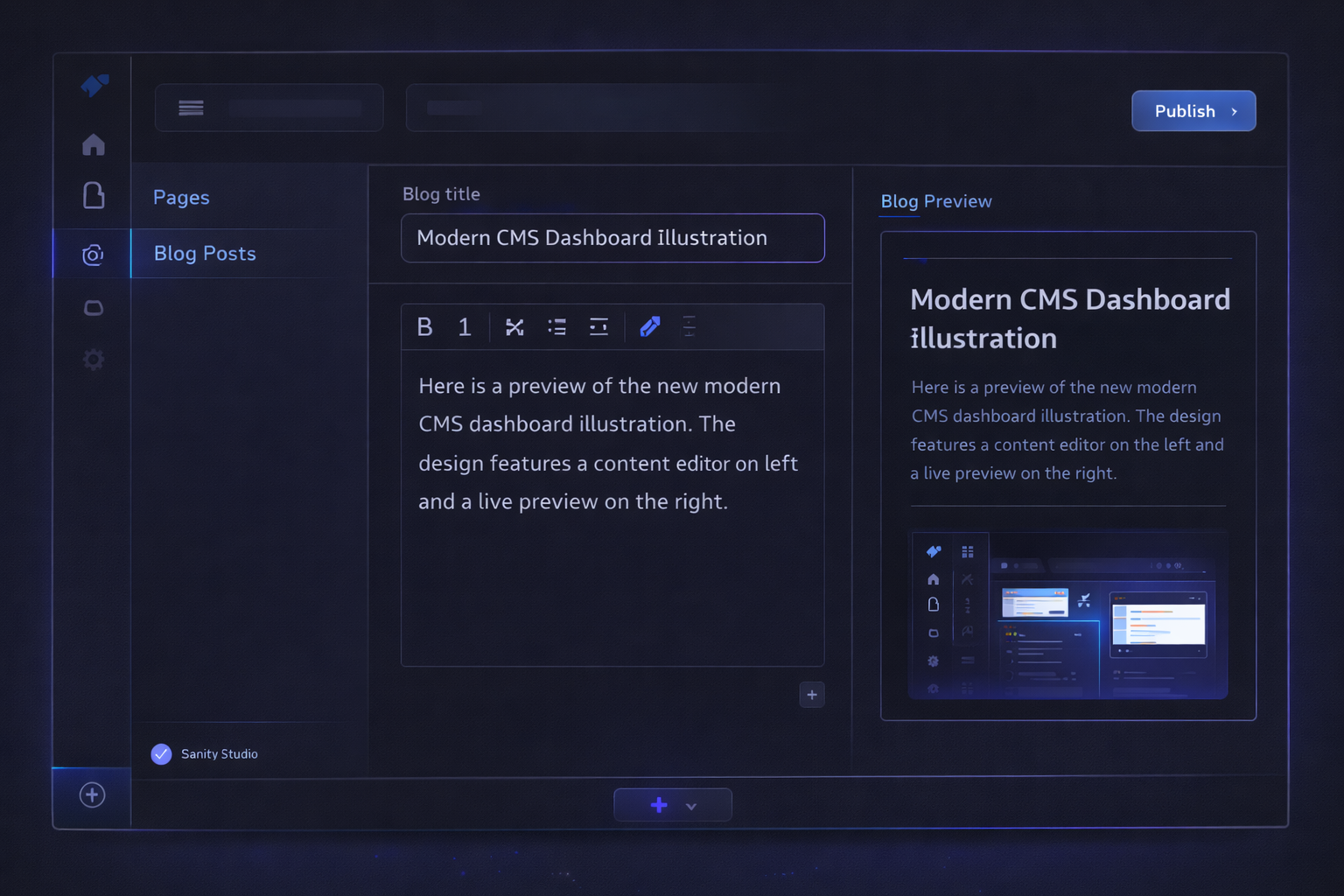This screenshot has width=1344, height=896.
Task: Switch to the Blog Preview tab
Action: pyautogui.click(x=935, y=201)
